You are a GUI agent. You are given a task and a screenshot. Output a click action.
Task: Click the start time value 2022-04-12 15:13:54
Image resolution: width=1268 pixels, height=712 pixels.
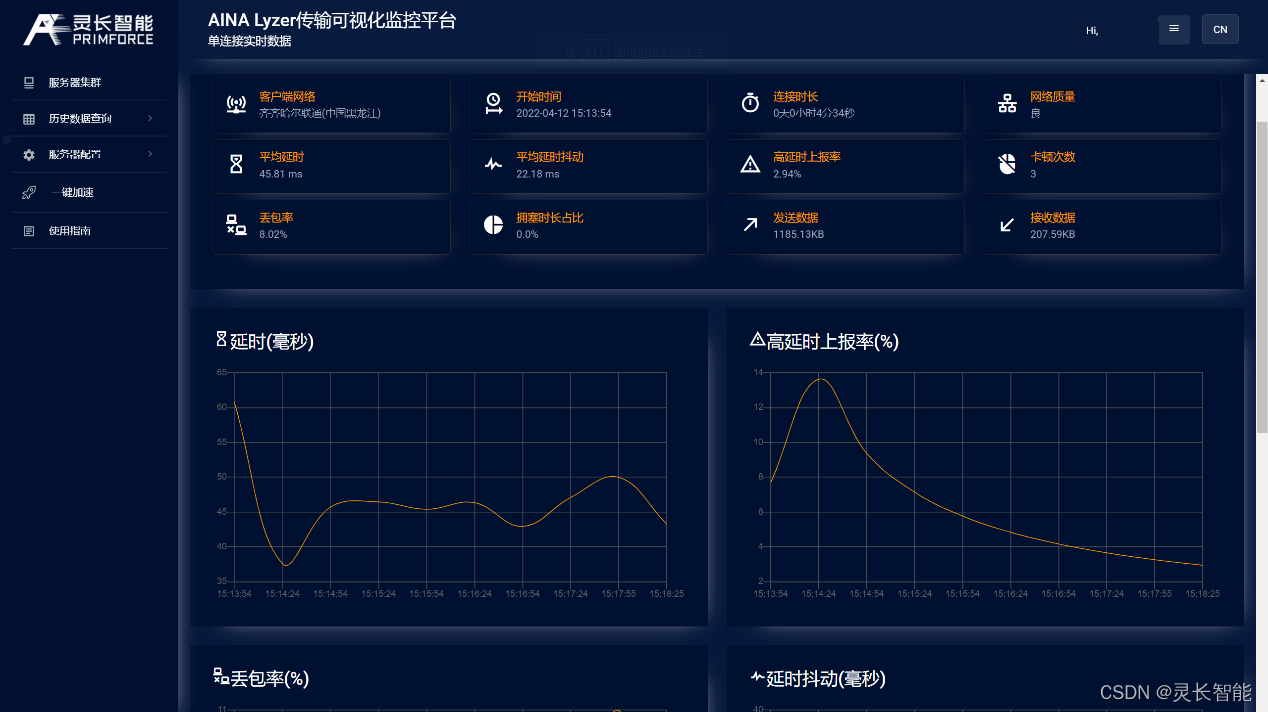[564, 113]
